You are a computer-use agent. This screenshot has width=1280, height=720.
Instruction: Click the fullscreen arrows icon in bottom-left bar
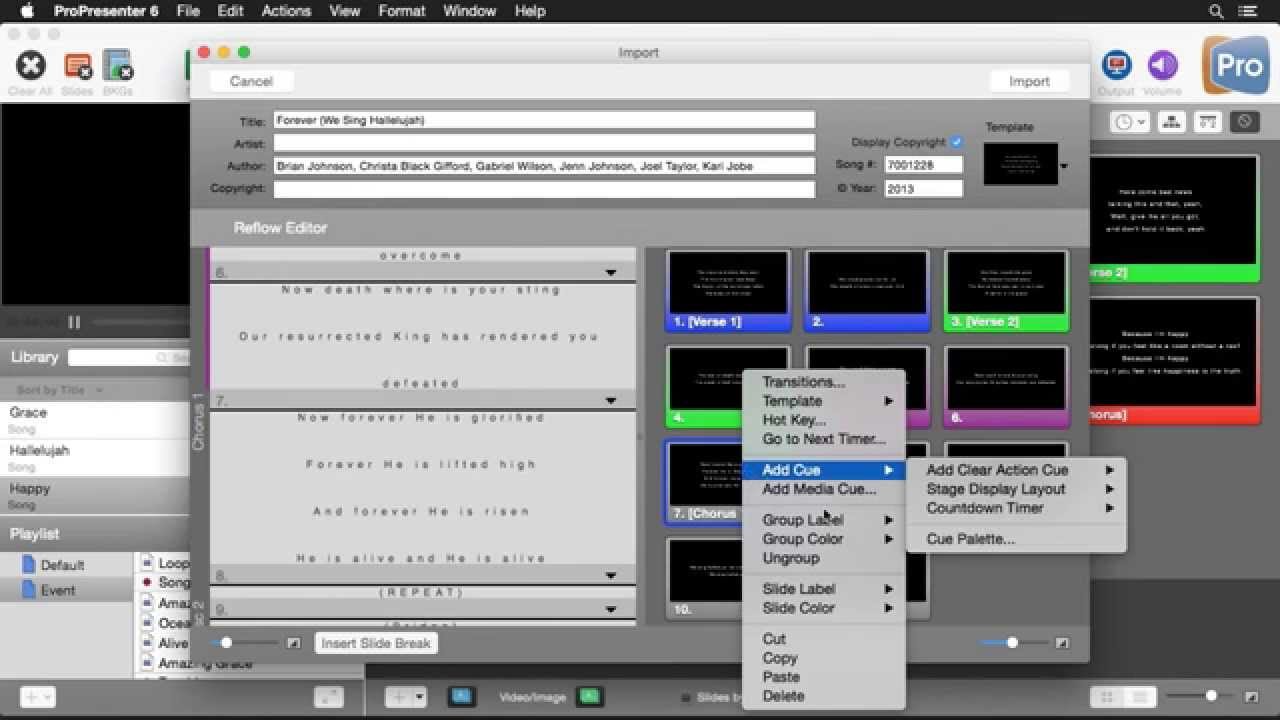coord(328,697)
